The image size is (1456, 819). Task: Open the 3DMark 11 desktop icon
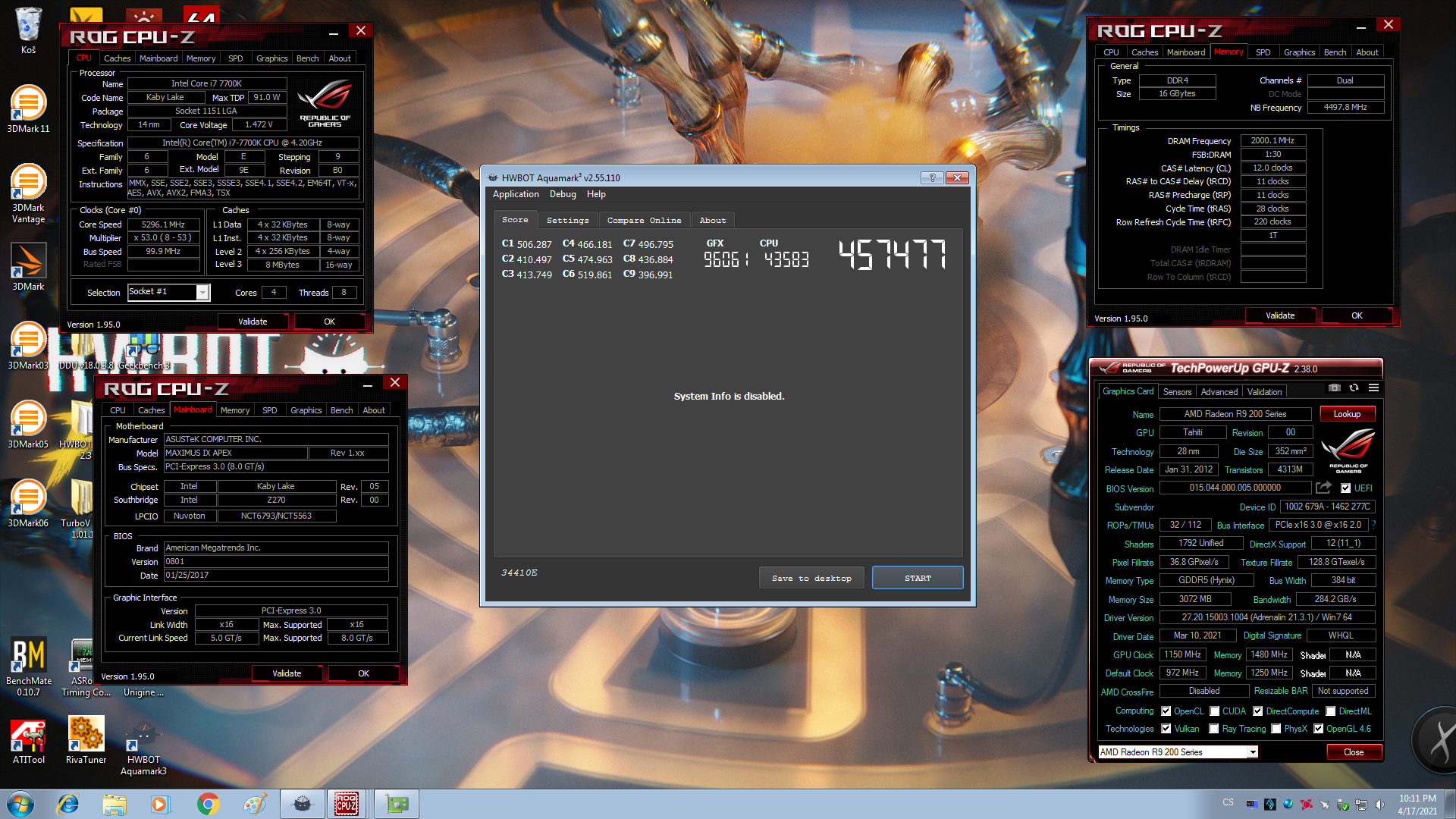click(x=28, y=110)
